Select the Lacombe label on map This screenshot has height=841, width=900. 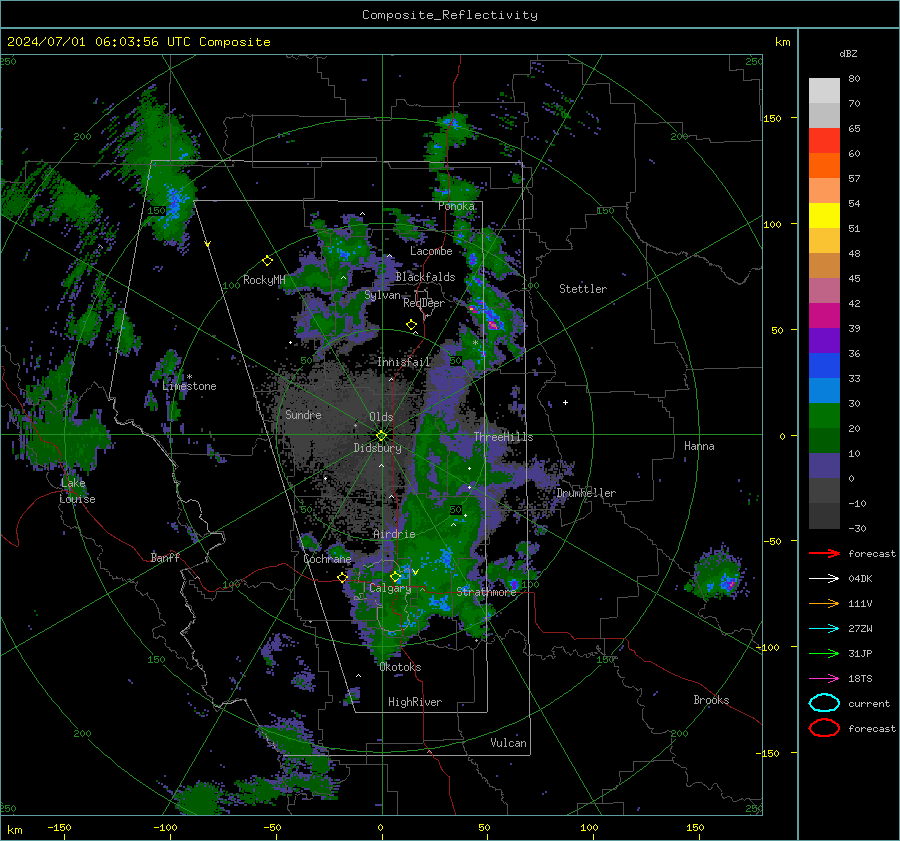431,251
